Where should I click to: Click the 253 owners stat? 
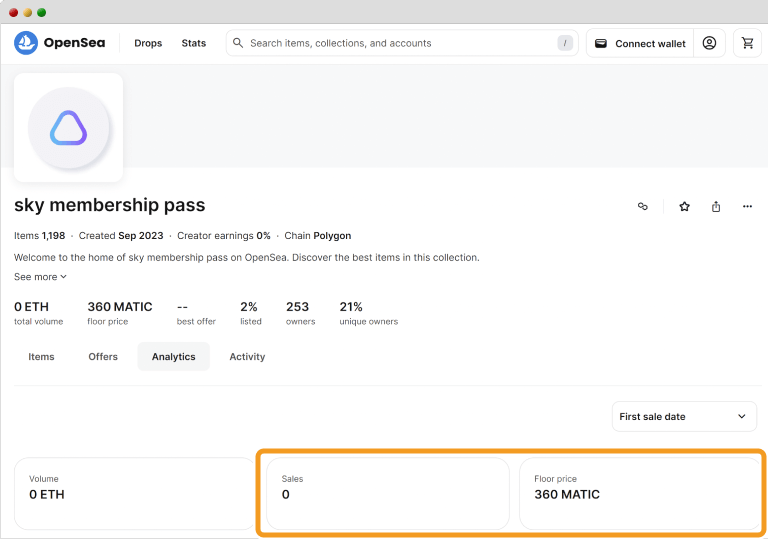tap(300, 313)
